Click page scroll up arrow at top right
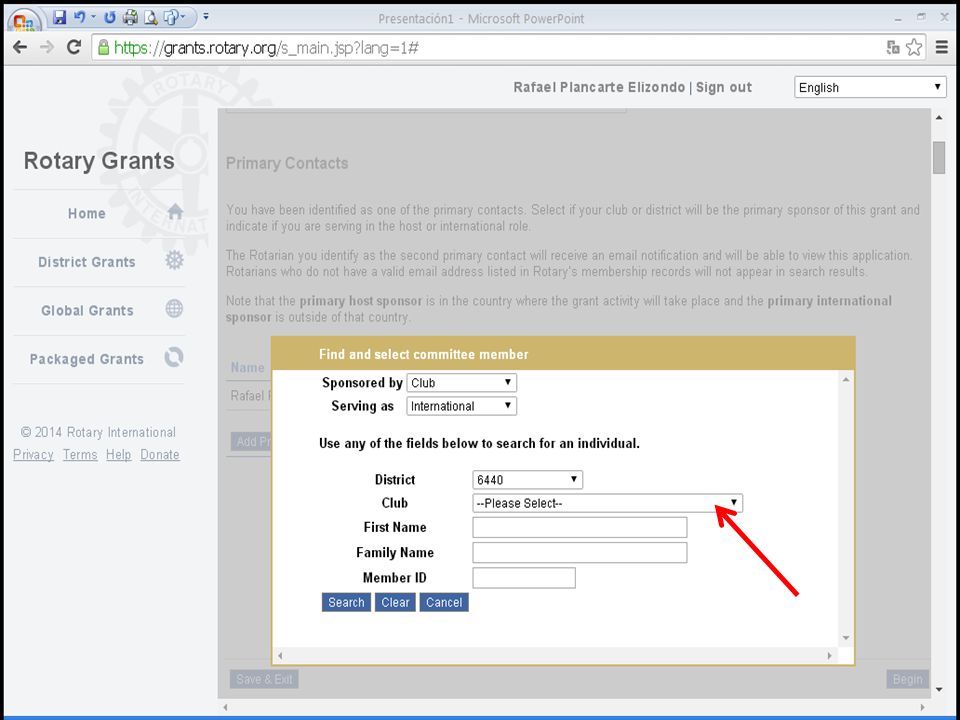Image resolution: width=960 pixels, height=720 pixels. [939, 118]
